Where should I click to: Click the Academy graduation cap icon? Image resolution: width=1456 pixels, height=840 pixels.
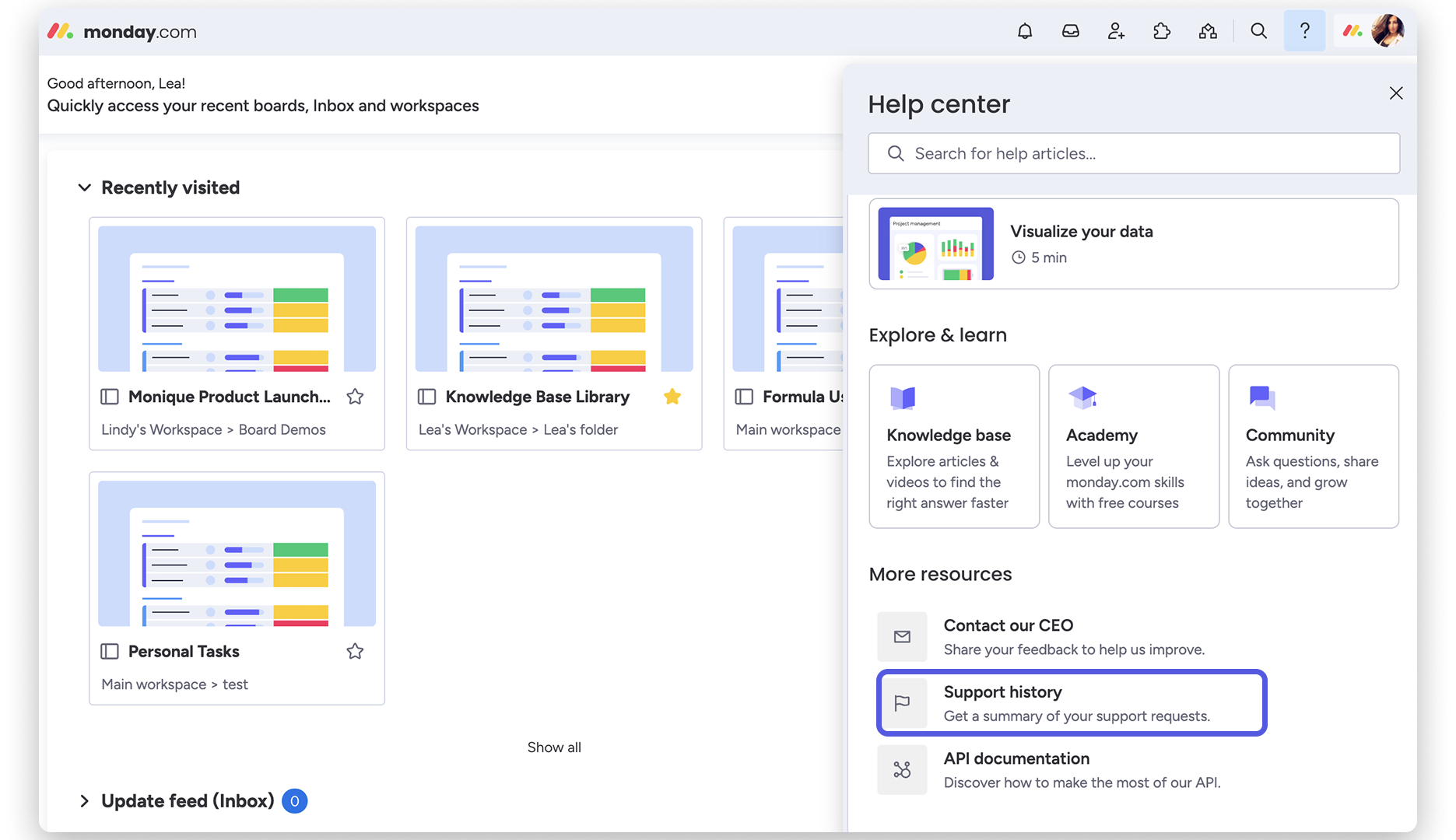point(1082,397)
